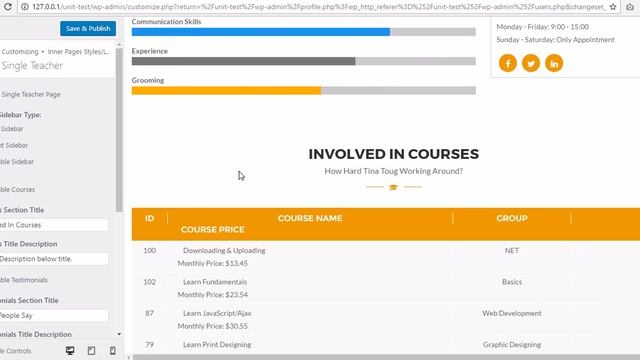Click course ID 102 cell
This screenshot has height=360, width=640.
[149, 282]
